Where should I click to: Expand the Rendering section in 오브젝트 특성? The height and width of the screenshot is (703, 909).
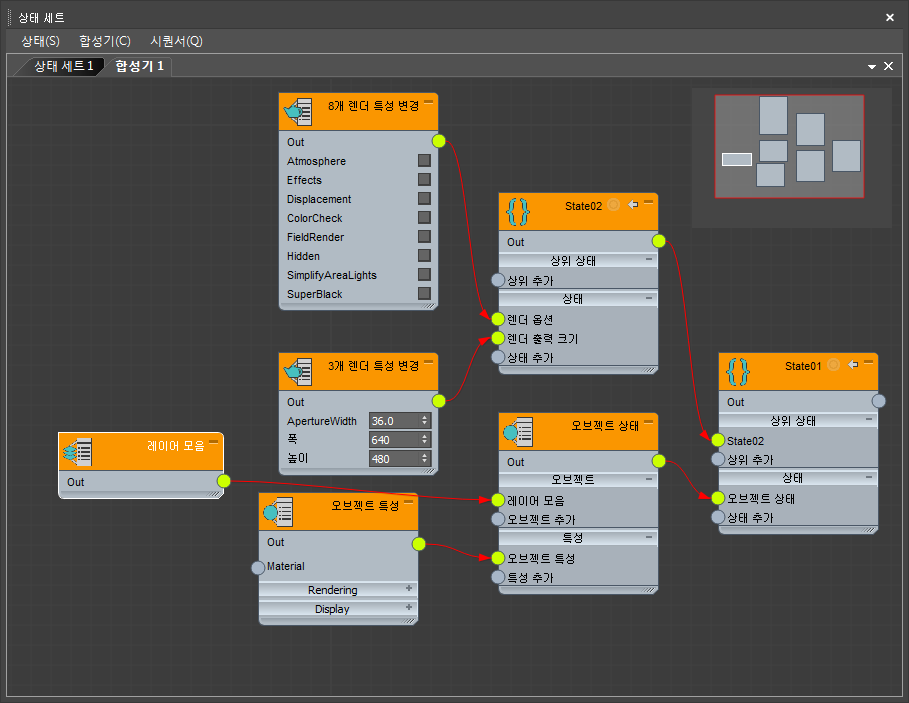click(409, 588)
